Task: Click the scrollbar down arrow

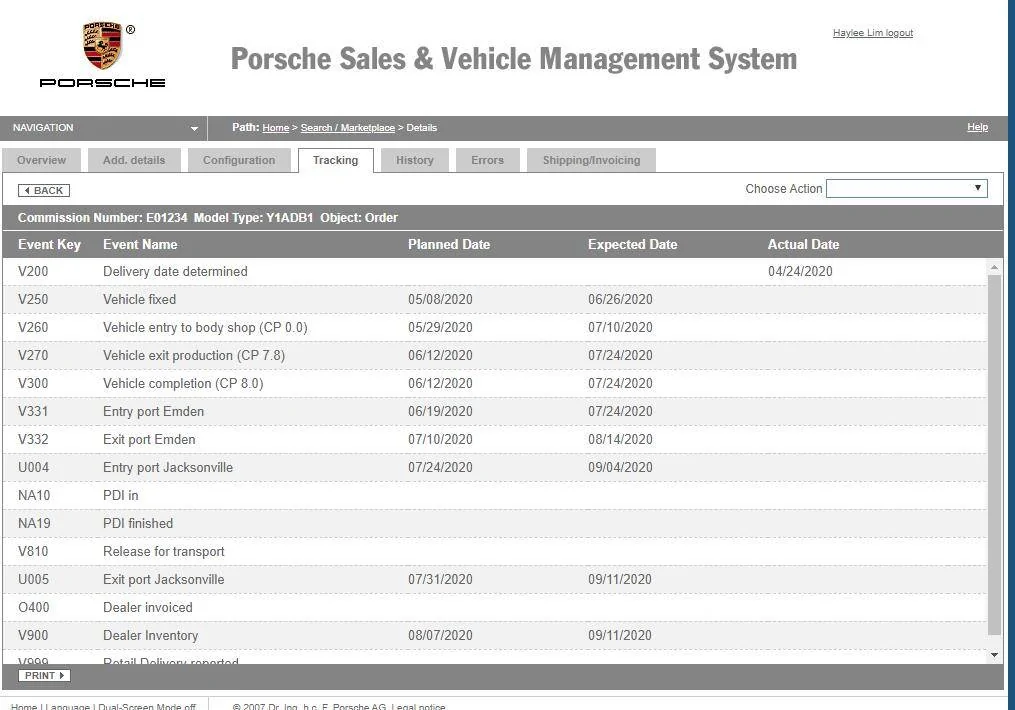Action: point(994,656)
